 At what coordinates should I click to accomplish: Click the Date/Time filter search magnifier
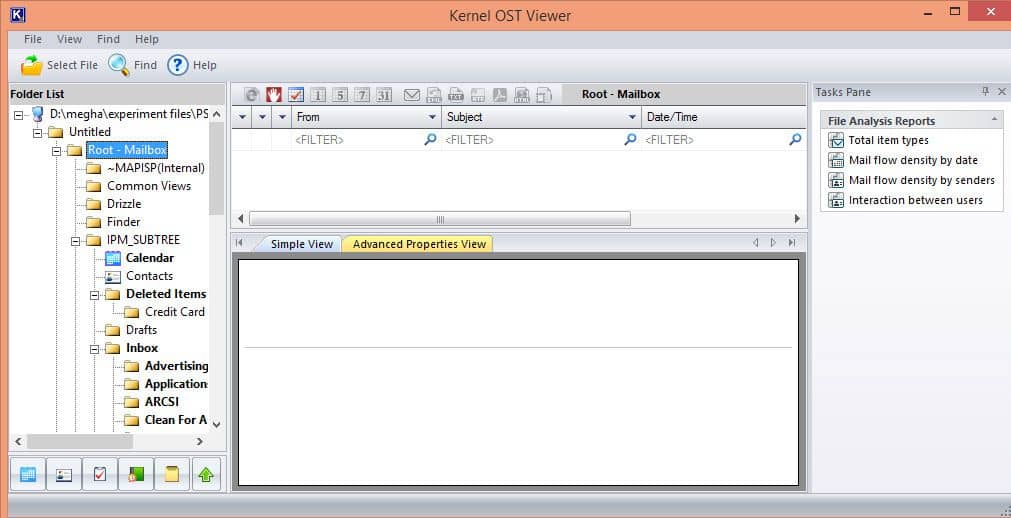796,139
